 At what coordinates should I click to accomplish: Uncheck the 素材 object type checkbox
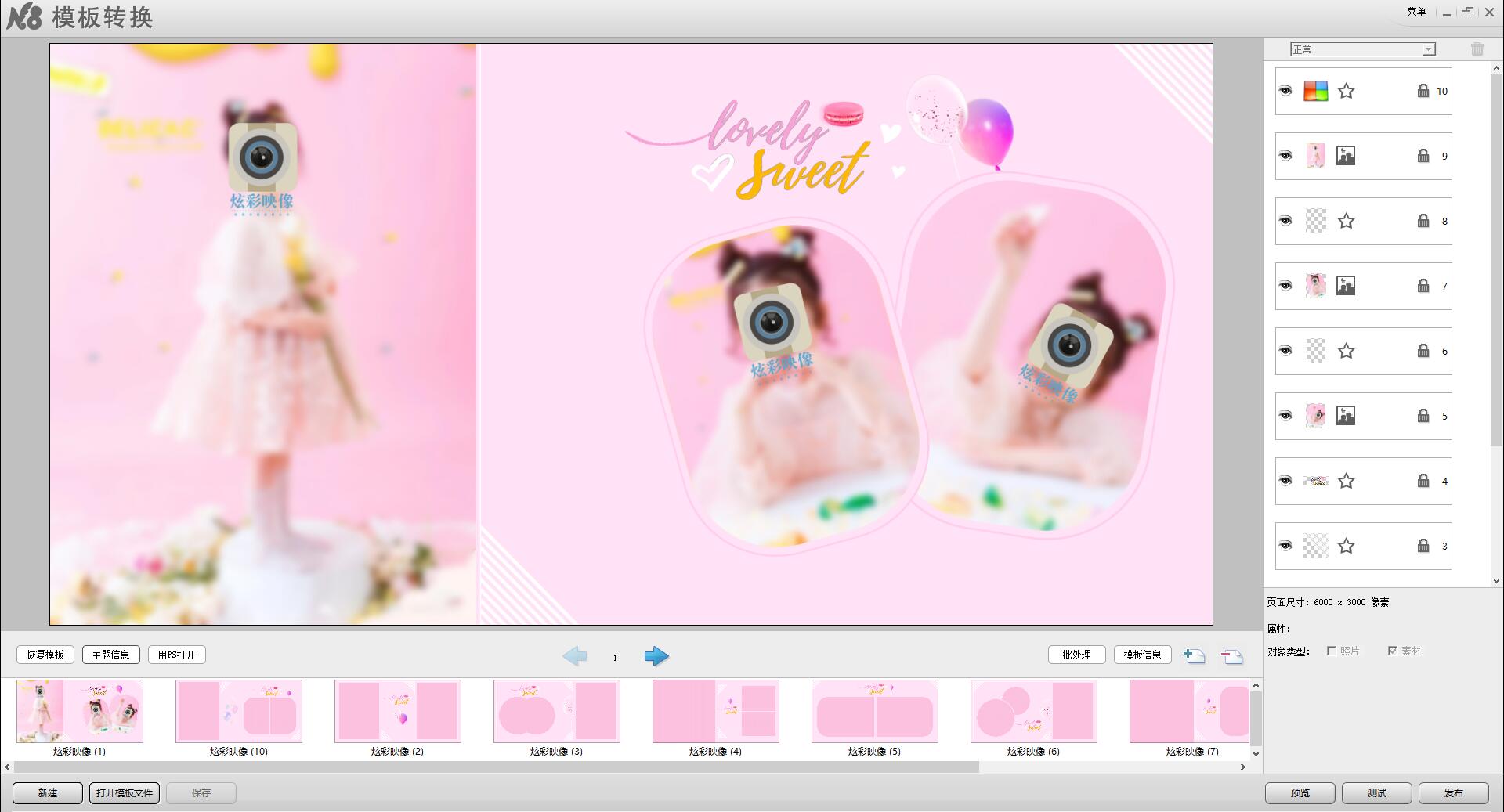click(1392, 651)
